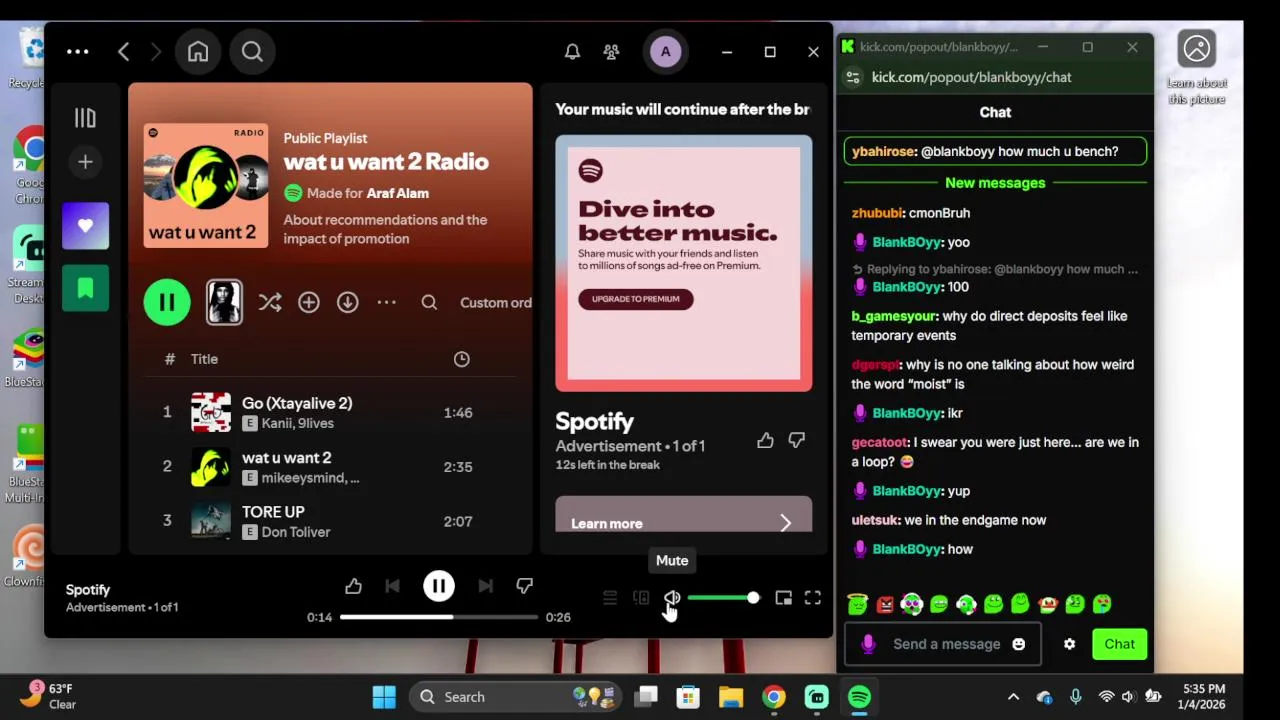This screenshot has height=720, width=1280.
Task: Open File Explorer from the taskbar
Action: (x=731, y=697)
